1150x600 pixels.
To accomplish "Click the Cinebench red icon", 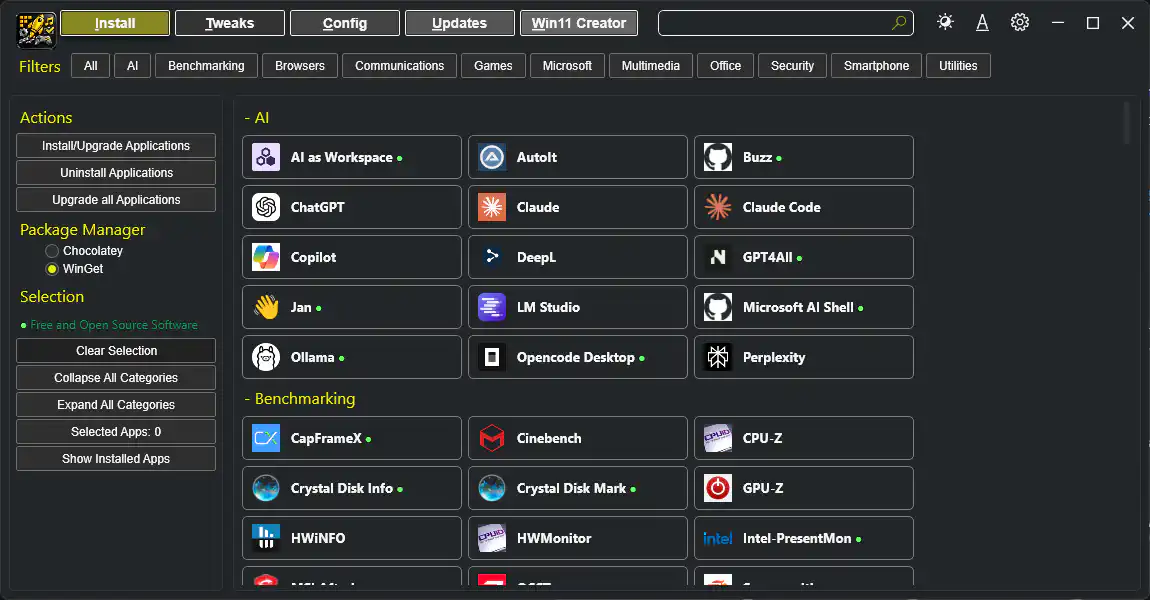I will point(491,438).
